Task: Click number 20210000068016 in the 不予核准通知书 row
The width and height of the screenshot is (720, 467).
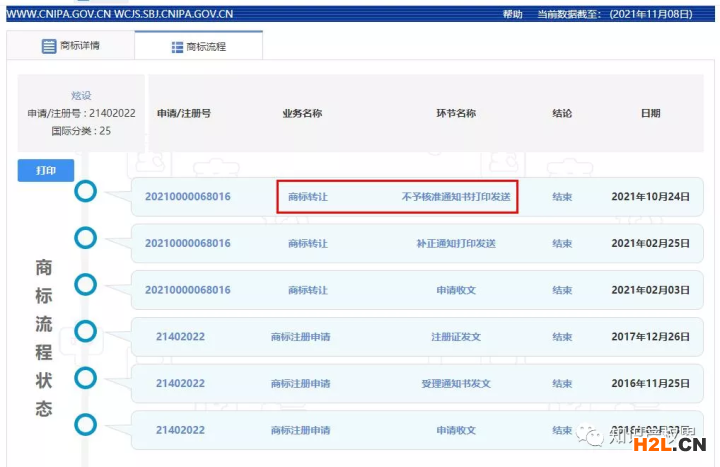Action: (x=188, y=197)
